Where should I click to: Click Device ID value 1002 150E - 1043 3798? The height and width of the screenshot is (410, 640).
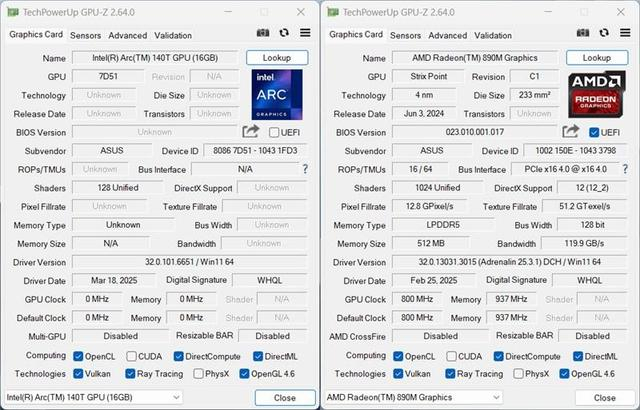(575, 150)
